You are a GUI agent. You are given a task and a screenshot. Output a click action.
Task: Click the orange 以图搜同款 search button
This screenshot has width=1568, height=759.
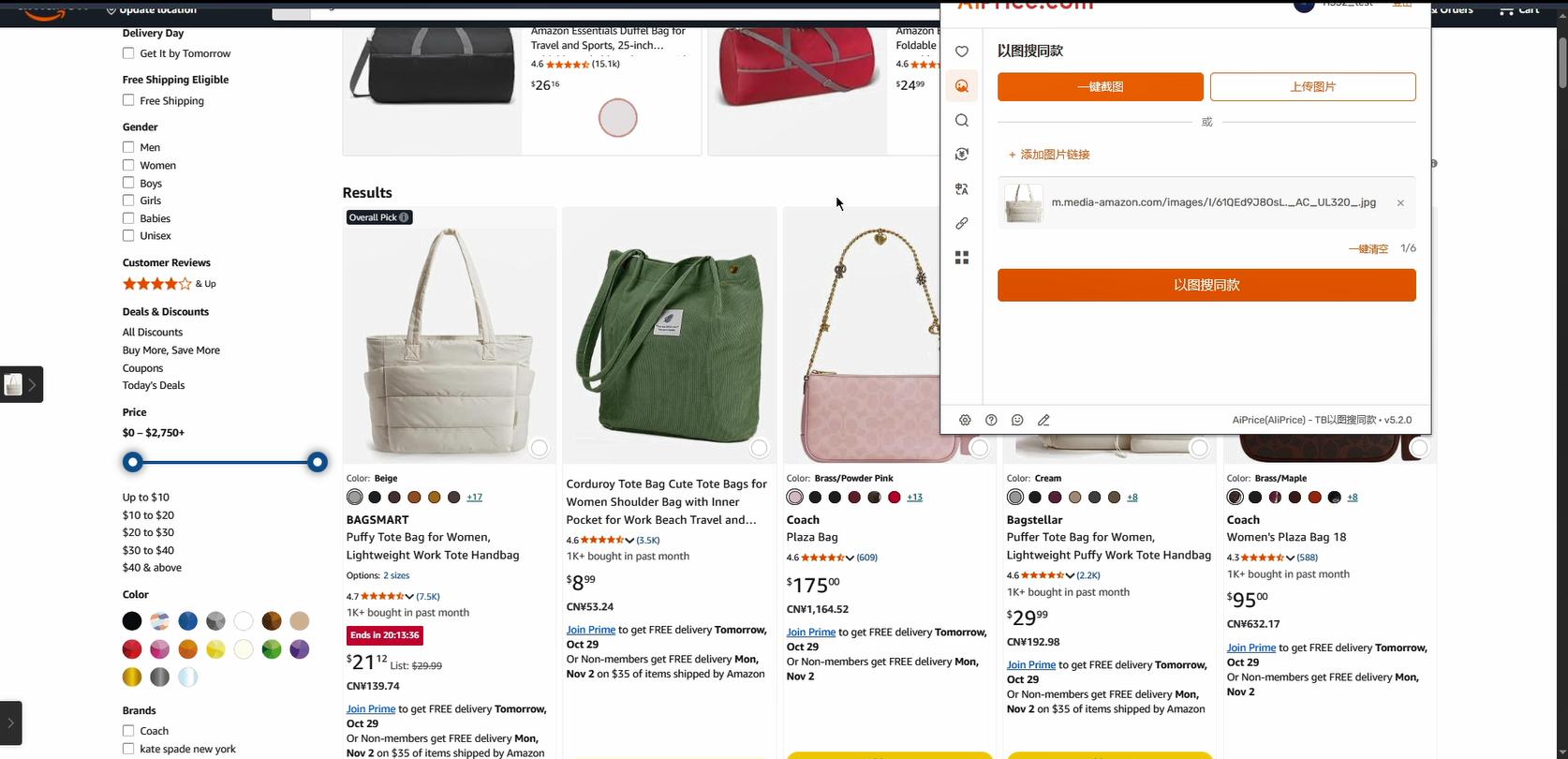1206,285
